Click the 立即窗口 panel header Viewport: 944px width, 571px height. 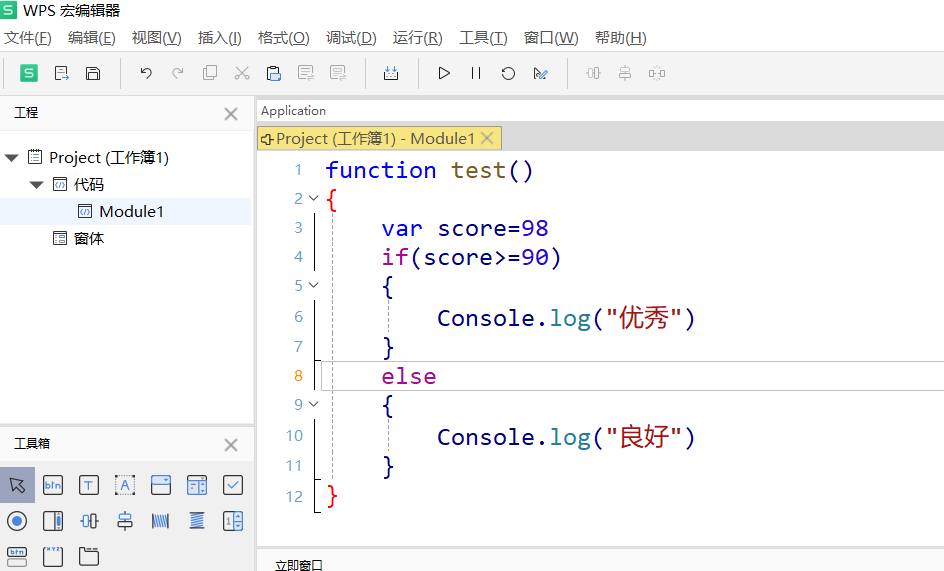point(299,565)
